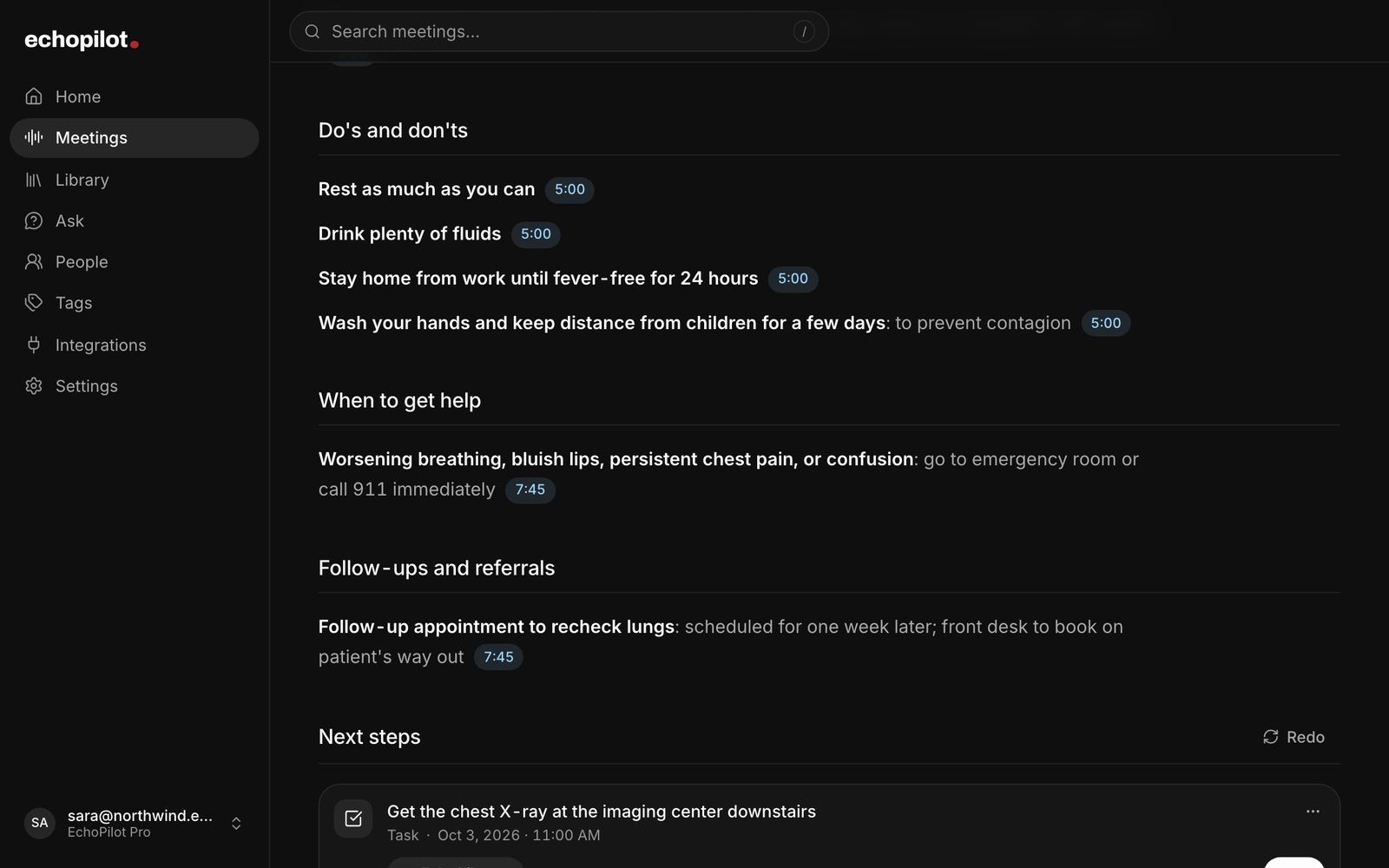Click the 7:45 timestamp after call 911

(530, 490)
